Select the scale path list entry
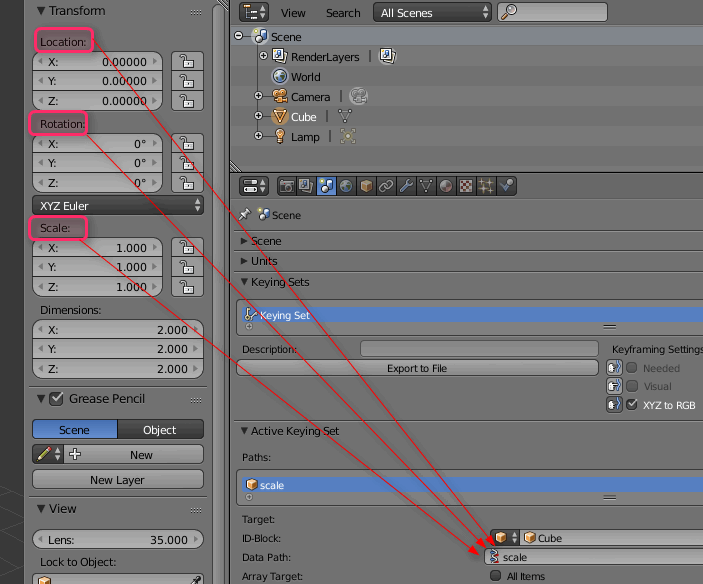 pos(472,485)
